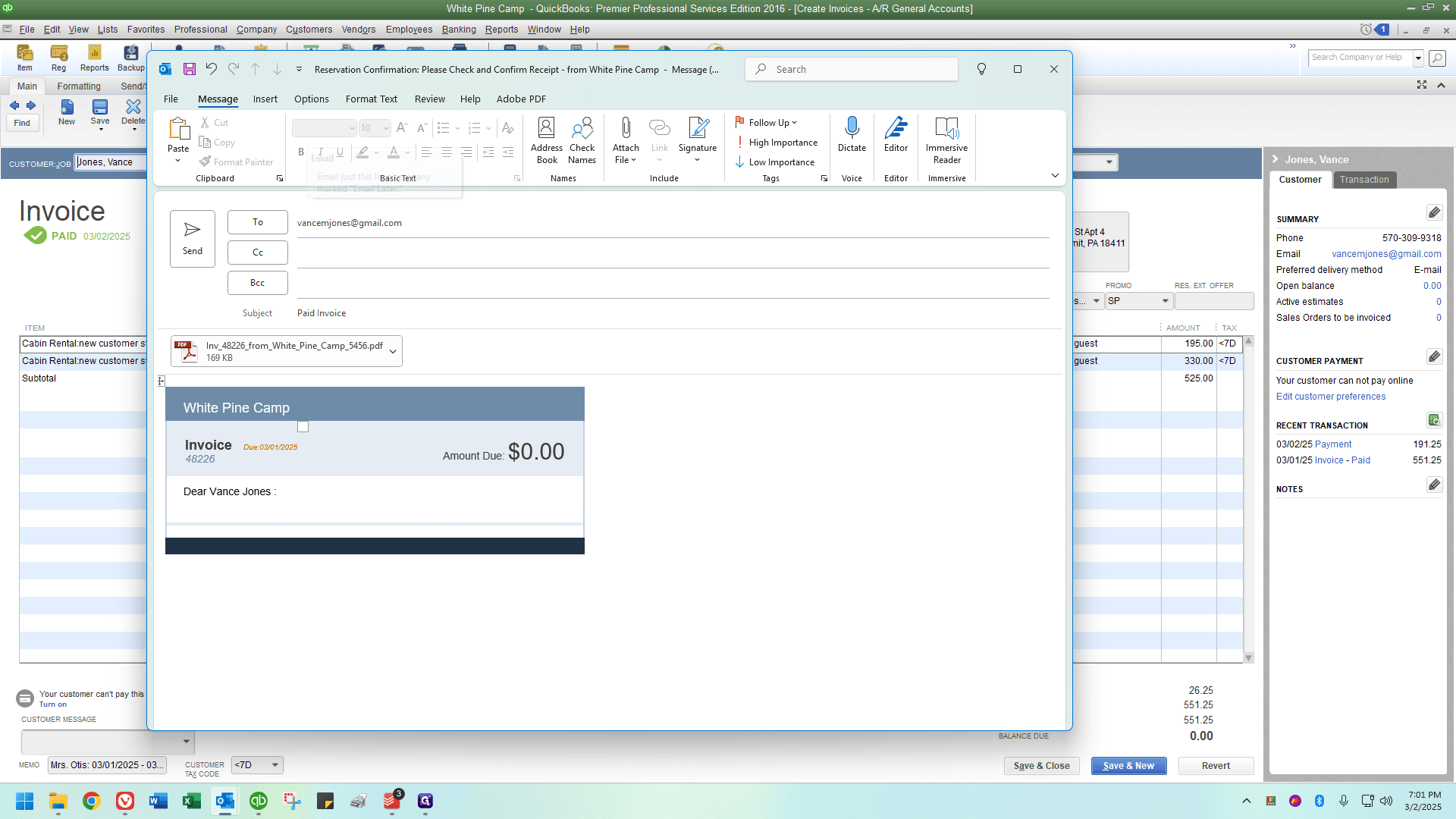The height and width of the screenshot is (819, 1456).
Task: Click Save & Close in QuickBooks
Action: point(1041,766)
